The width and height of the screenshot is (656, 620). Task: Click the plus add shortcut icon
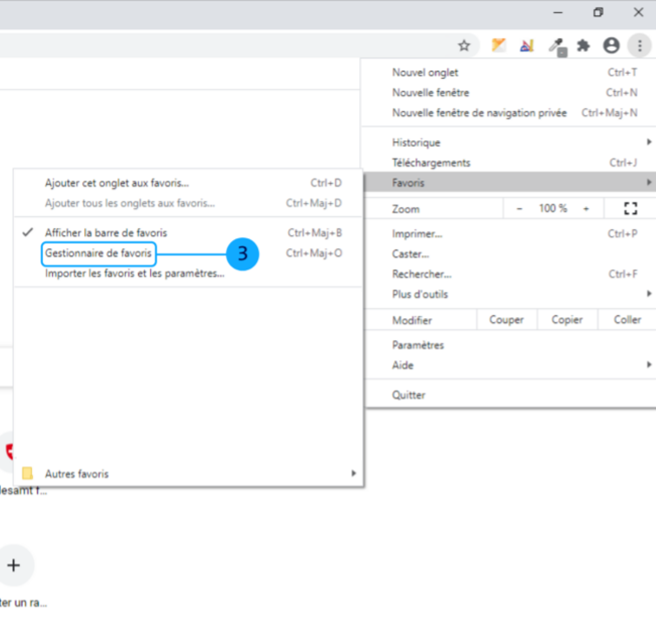click(x=14, y=565)
